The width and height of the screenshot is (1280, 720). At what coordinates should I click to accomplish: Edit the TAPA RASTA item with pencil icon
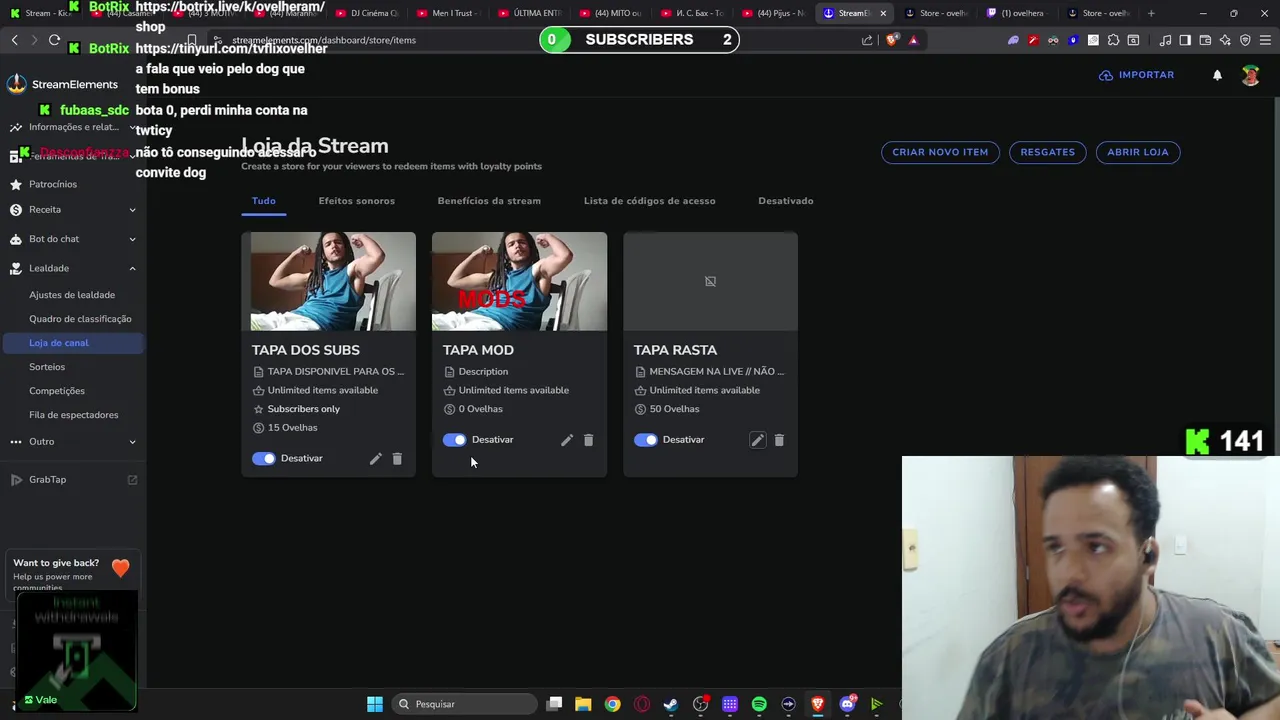(x=758, y=440)
